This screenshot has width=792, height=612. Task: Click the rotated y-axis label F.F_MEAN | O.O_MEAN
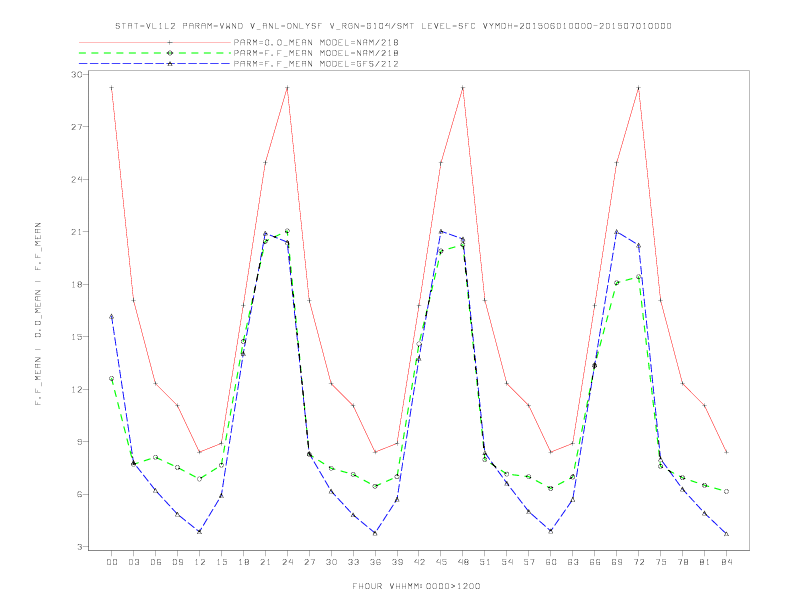pos(38,313)
